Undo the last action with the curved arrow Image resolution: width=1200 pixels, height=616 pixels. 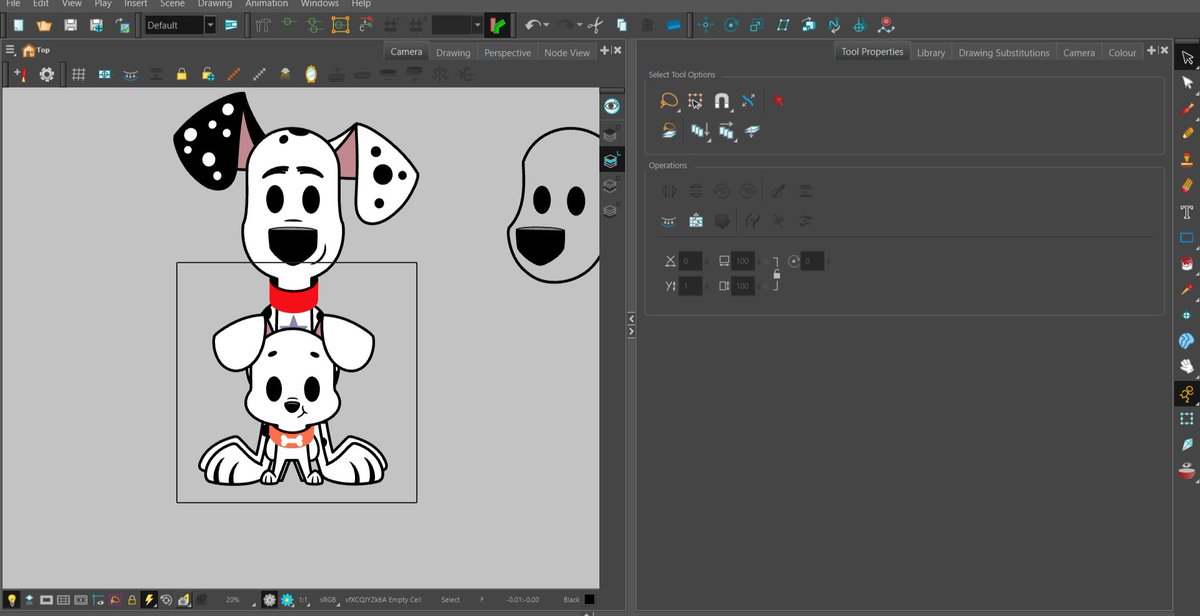pos(531,25)
